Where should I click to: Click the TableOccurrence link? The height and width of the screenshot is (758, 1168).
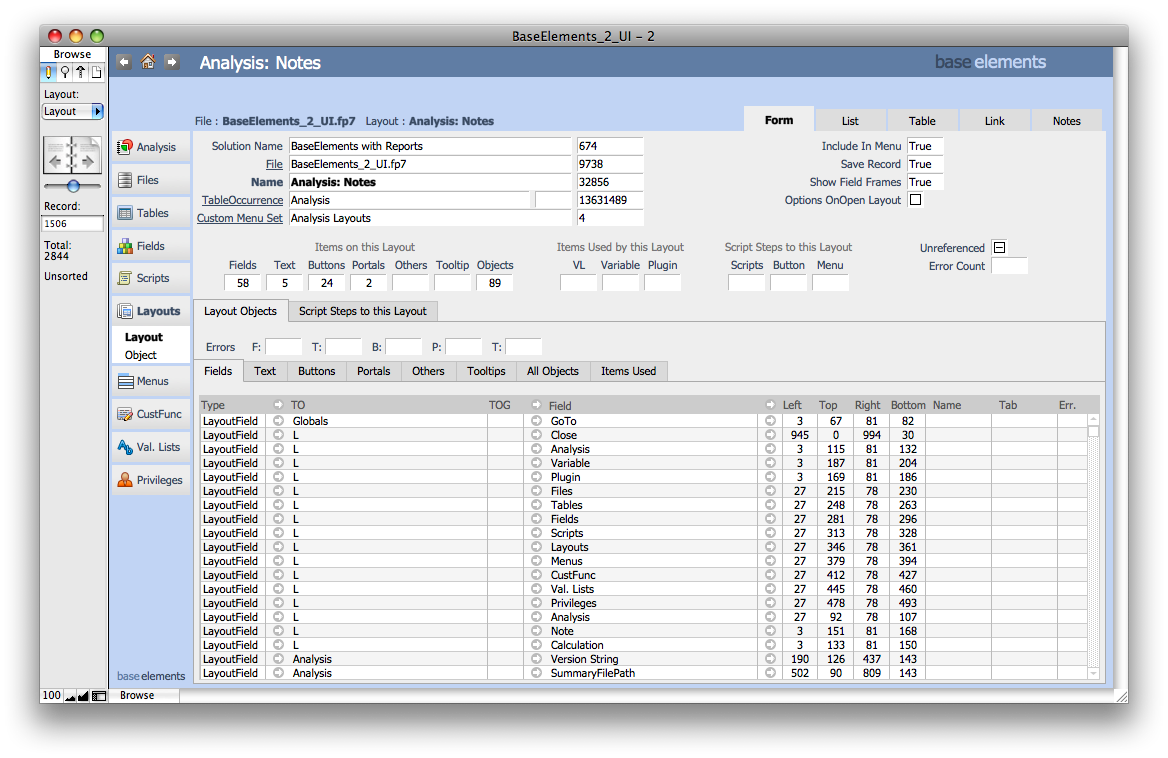point(242,200)
